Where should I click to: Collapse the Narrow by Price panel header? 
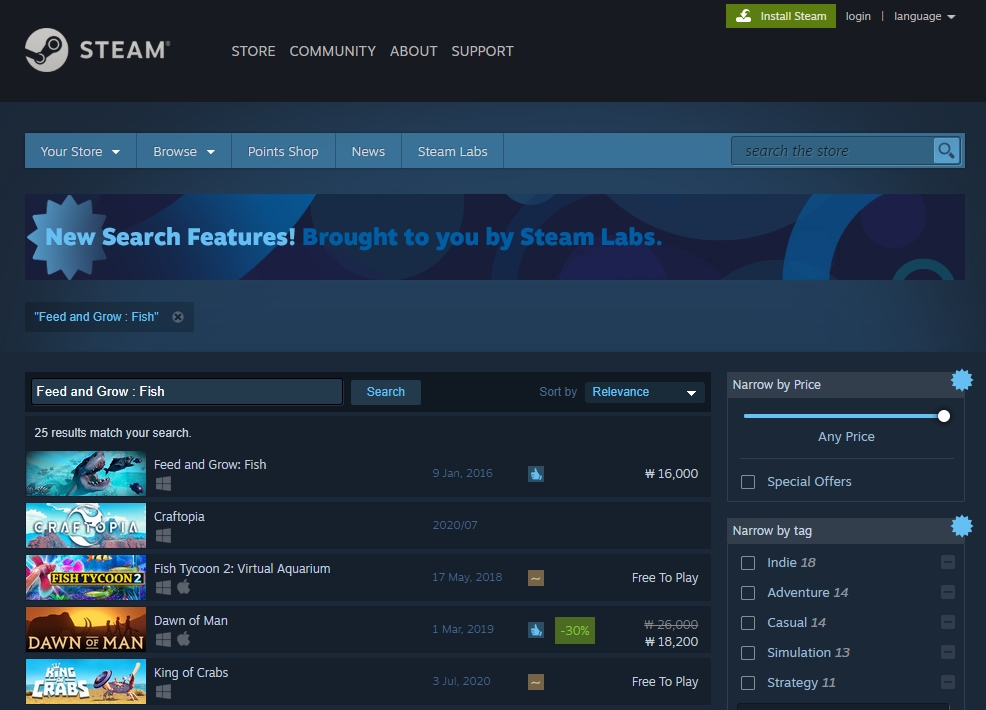pos(845,385)
